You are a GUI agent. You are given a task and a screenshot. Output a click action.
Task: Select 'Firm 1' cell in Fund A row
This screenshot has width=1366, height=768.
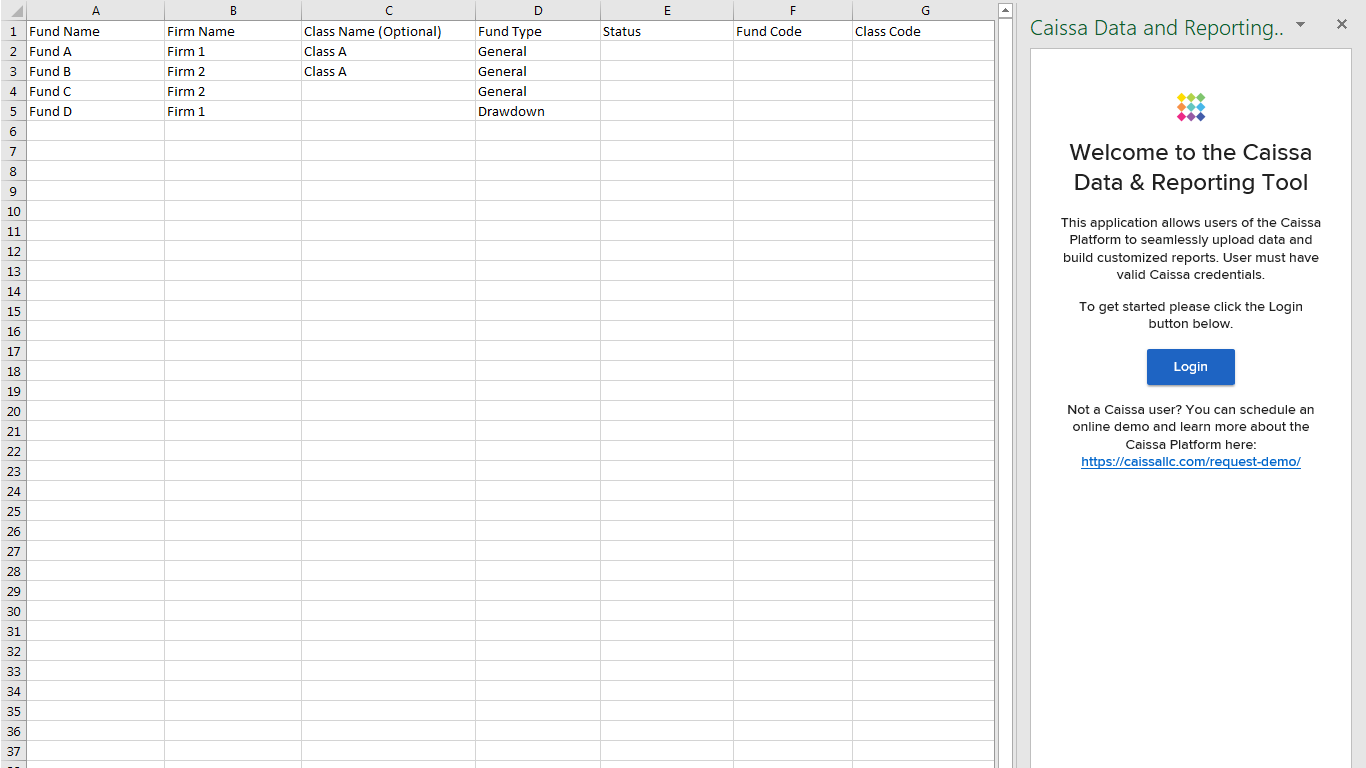pyautogui.click(x=233, y=51)
